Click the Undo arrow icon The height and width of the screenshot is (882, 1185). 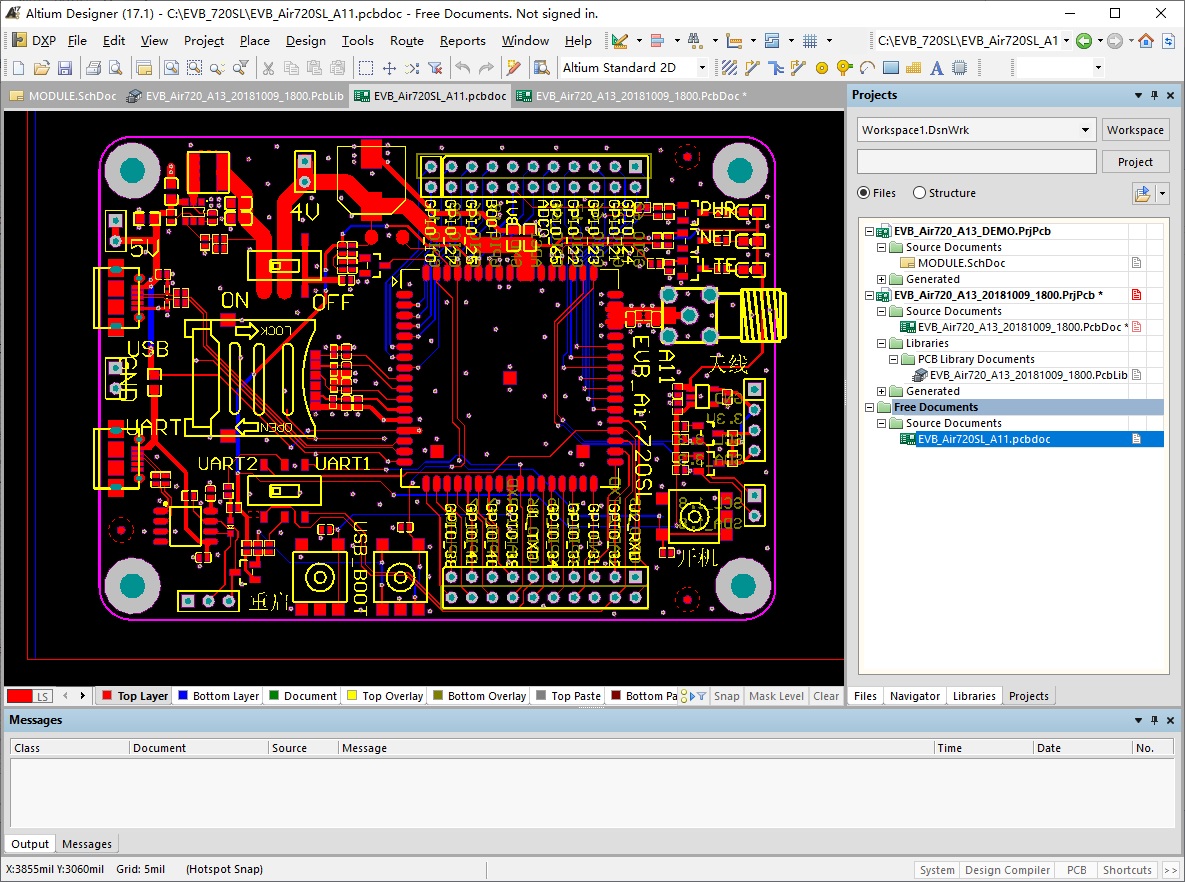(x=463, y=68)
